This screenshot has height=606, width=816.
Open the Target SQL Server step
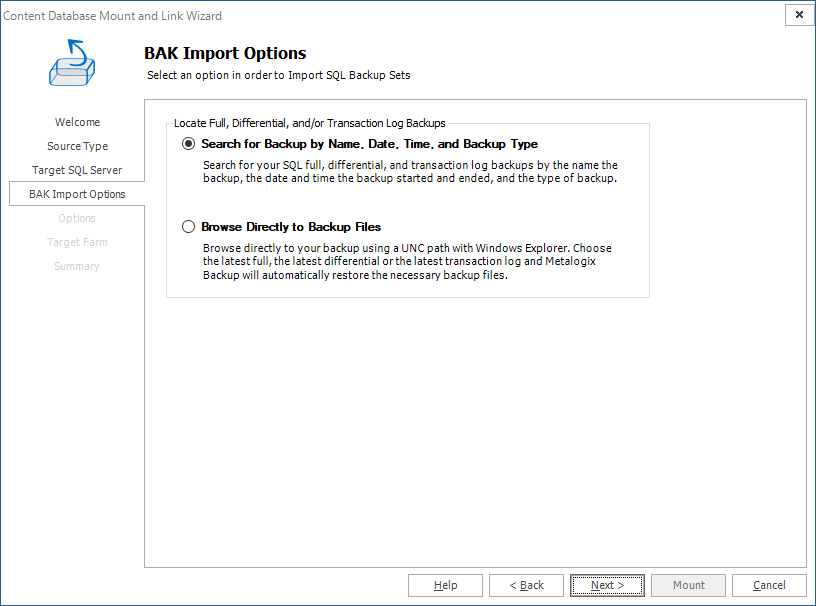(x=77, y=170)
